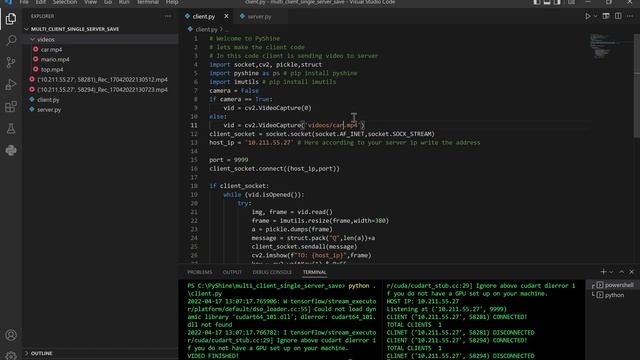Expand the OUTLINE section
The height and width of the screenshot is (360, 640).
(x=41, y=353)
